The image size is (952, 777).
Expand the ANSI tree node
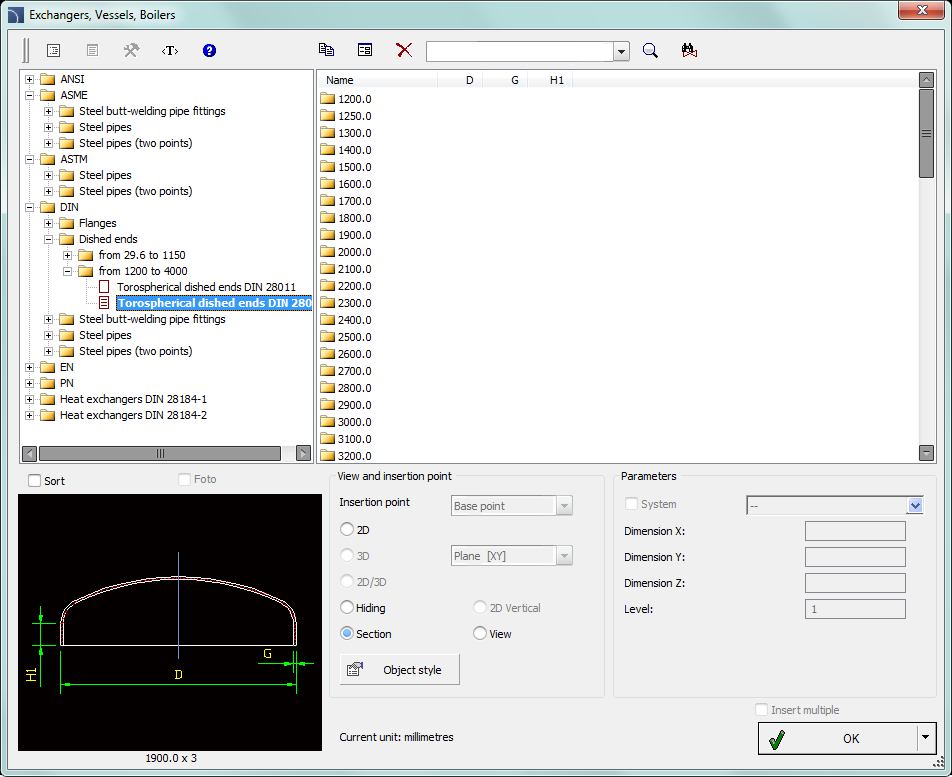pyautogui.click(x=29, y=79)
